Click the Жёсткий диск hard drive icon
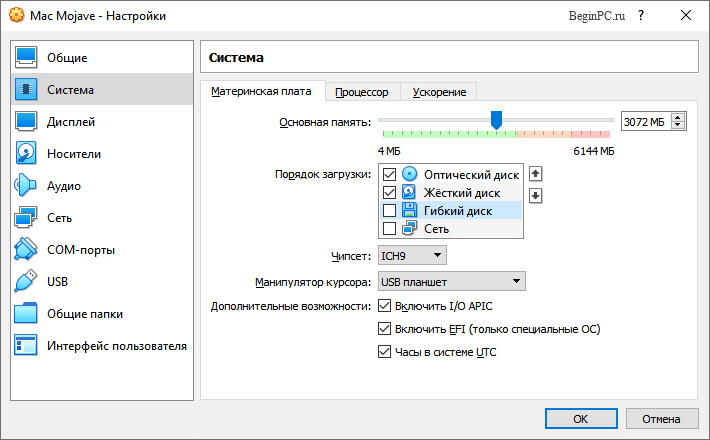 (x=409, y=192)
